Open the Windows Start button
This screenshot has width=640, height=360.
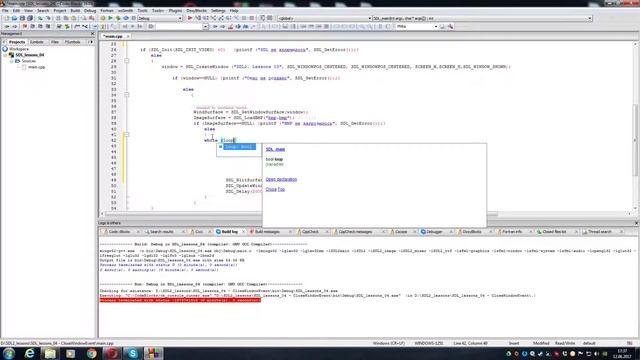[x=9, y=353]
